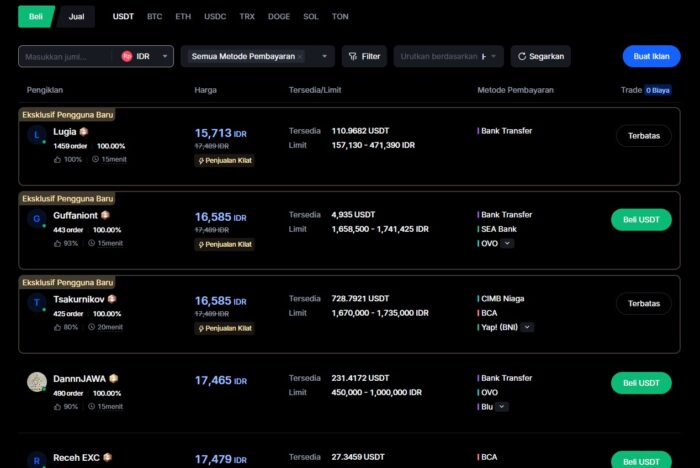The width and height of the screenshot is (700, 468).
Task: Remove Semua Metode Pembayaran selection x
Action: click(300, 57)
